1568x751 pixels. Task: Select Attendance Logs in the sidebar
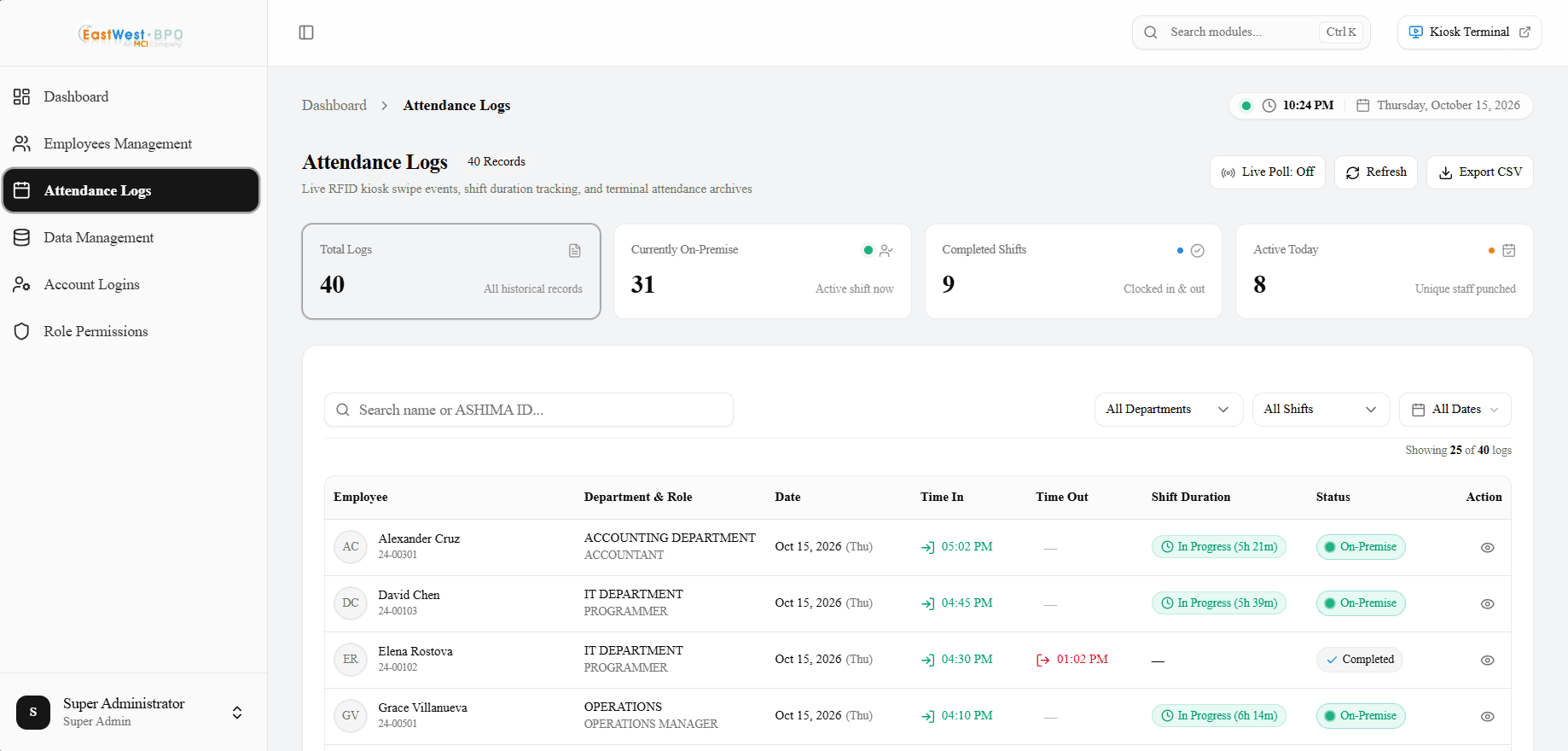[x=131, y=190]
